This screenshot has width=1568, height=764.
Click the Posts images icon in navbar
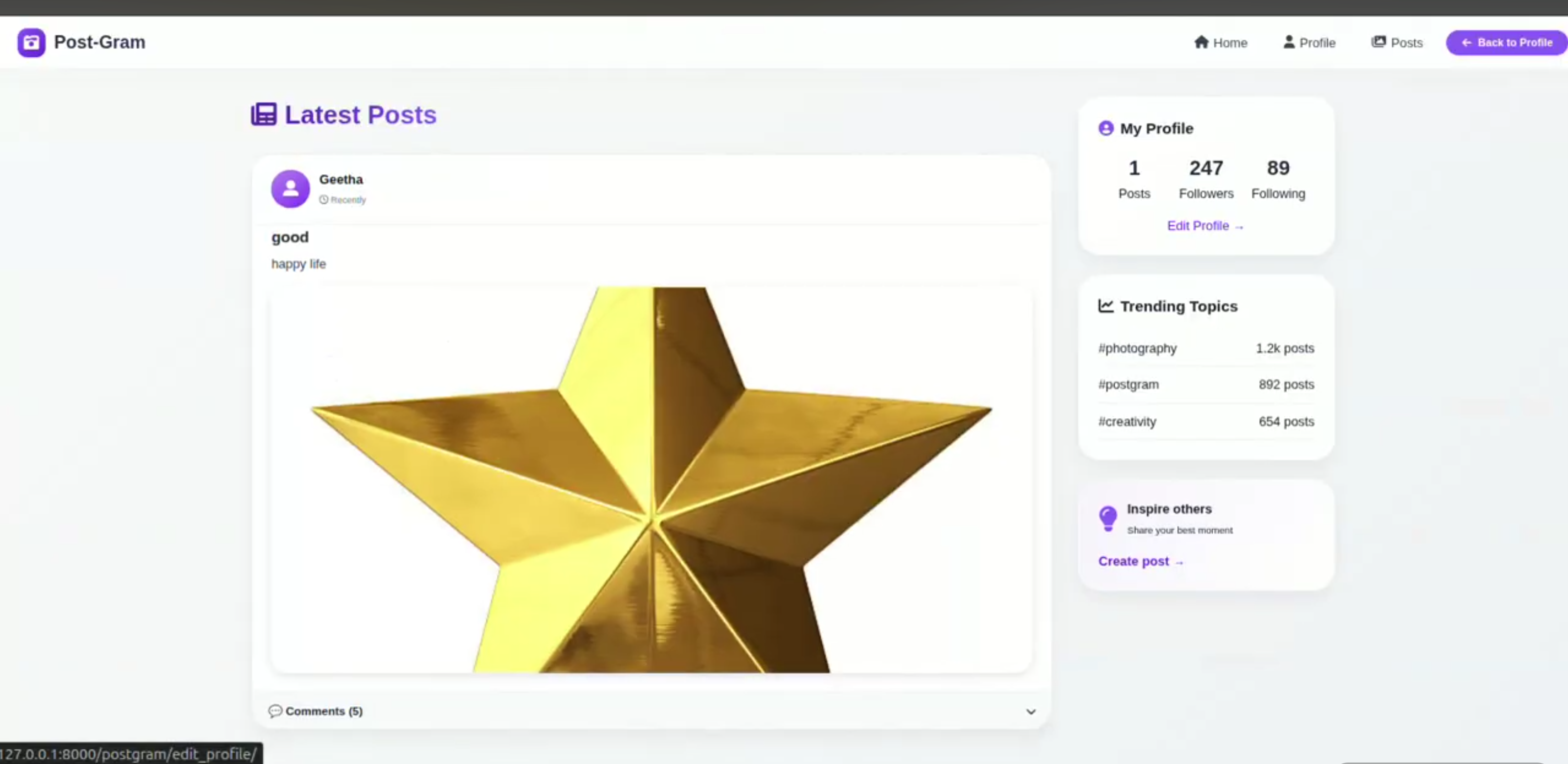1378,42
